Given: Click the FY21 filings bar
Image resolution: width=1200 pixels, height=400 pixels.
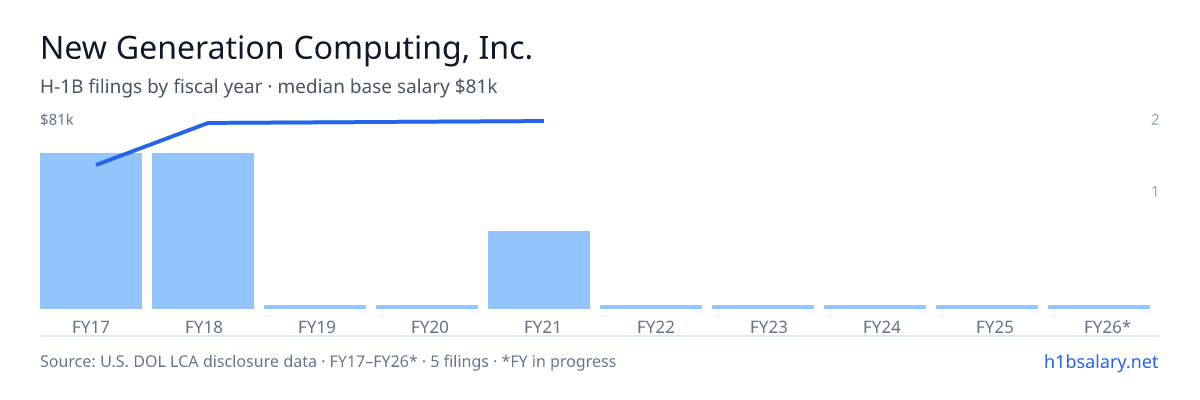Looking at the screenshot, I should (539, 270).
